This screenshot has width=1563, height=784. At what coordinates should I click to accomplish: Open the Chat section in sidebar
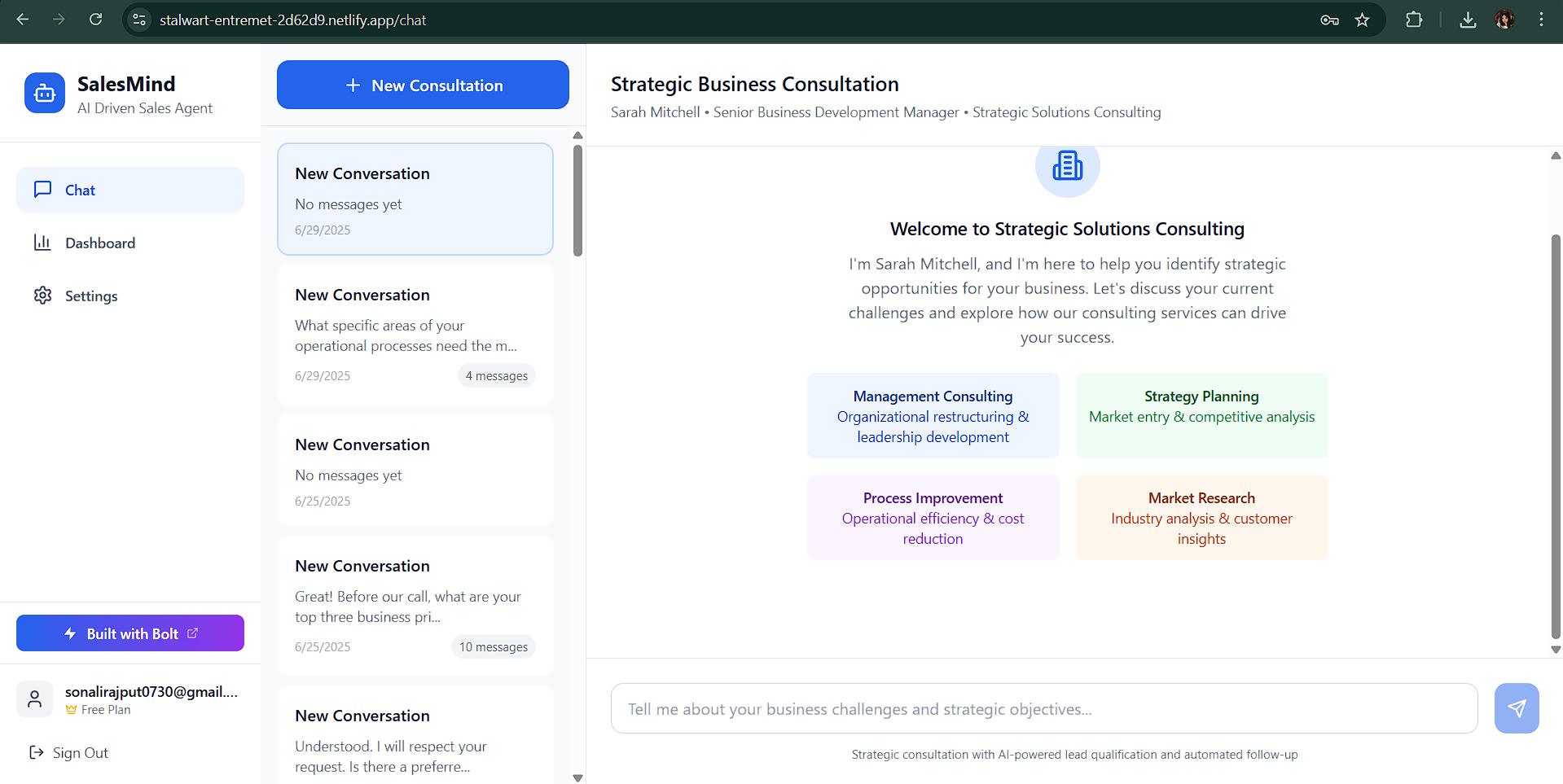(130, 190)
